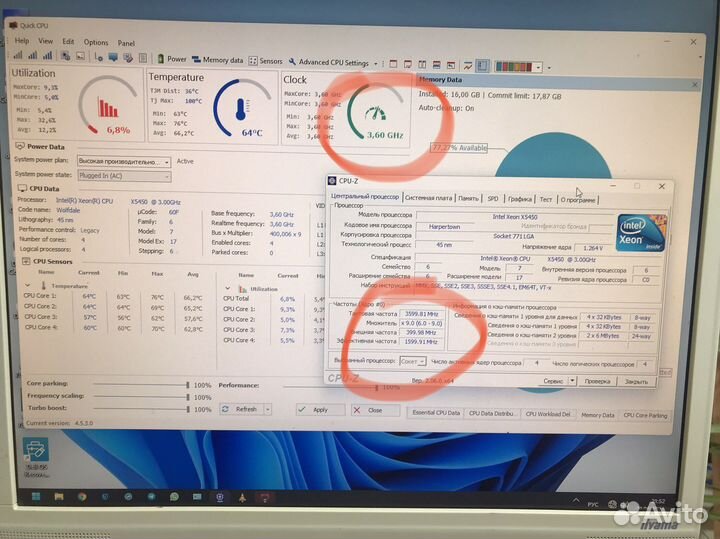
Task: Expand the dropdown arrow after Advanced CPU Settings
Action: (x=376, y=64)
